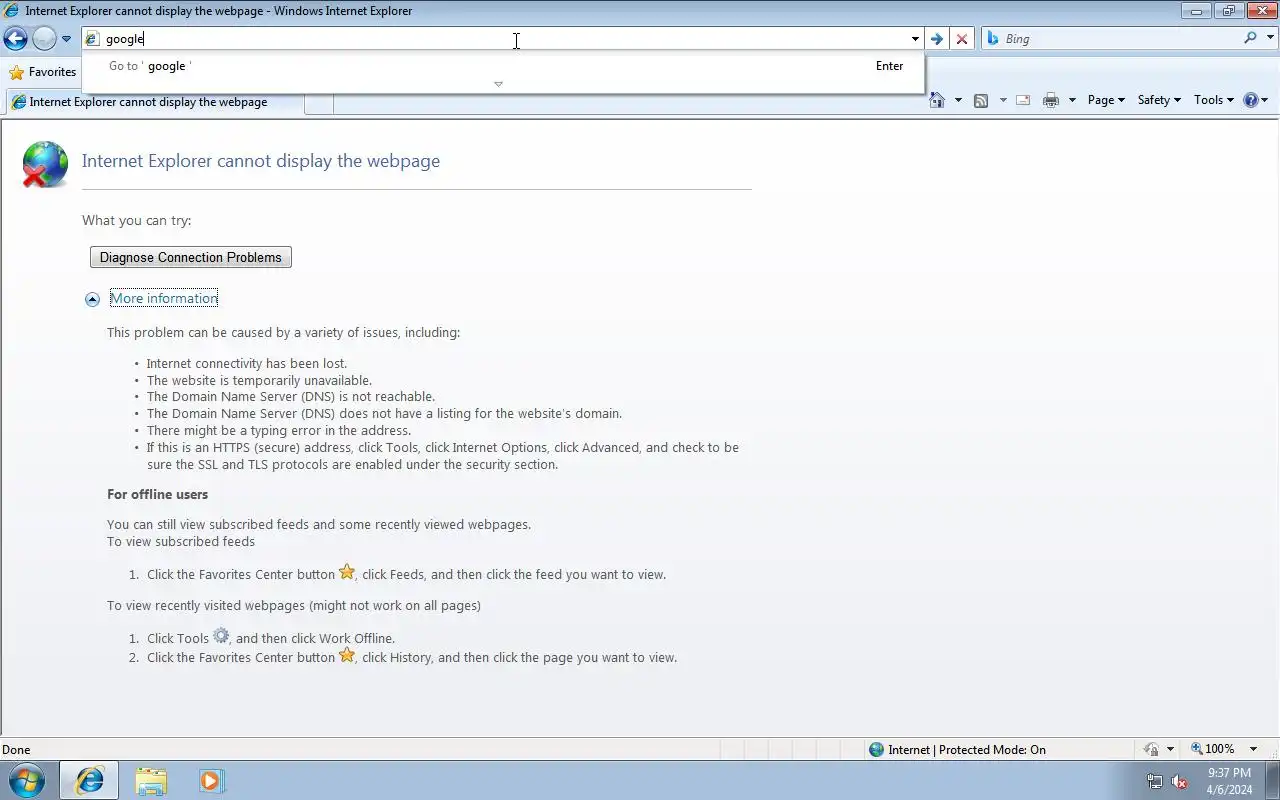Open the Print dropdown arrow
The width and height of the screenshot is (1280, 800).
(x=1072, y=100)
